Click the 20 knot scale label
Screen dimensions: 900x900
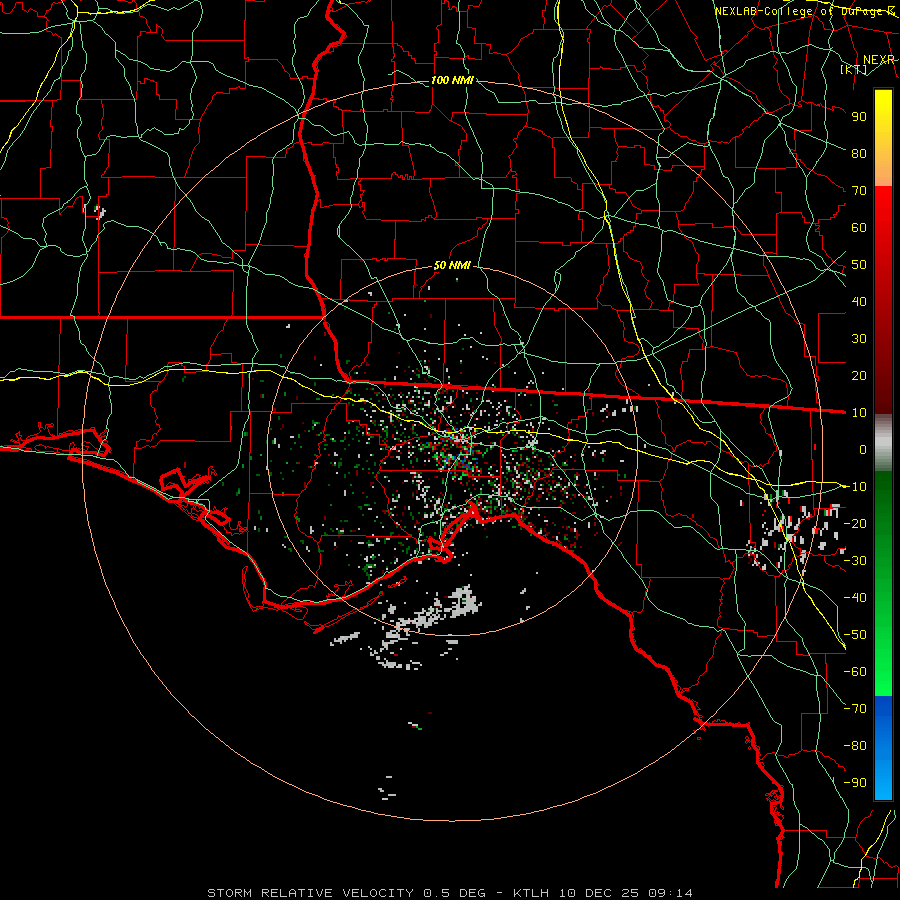point(859,375)
